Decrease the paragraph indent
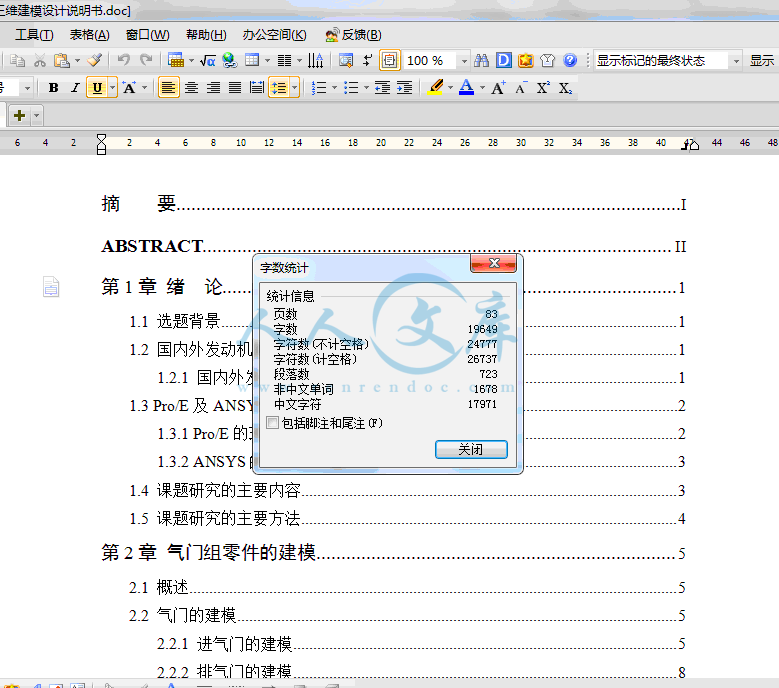Screen dimensions: 779x688 pos(382,88)
